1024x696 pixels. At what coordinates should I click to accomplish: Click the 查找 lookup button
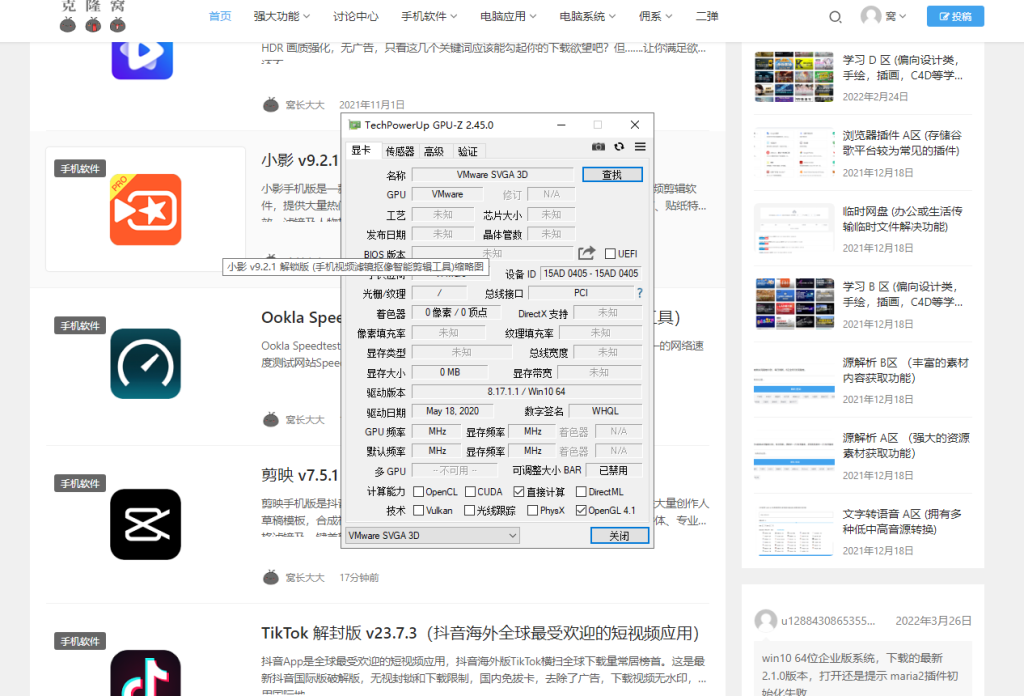tap(612, 174)
